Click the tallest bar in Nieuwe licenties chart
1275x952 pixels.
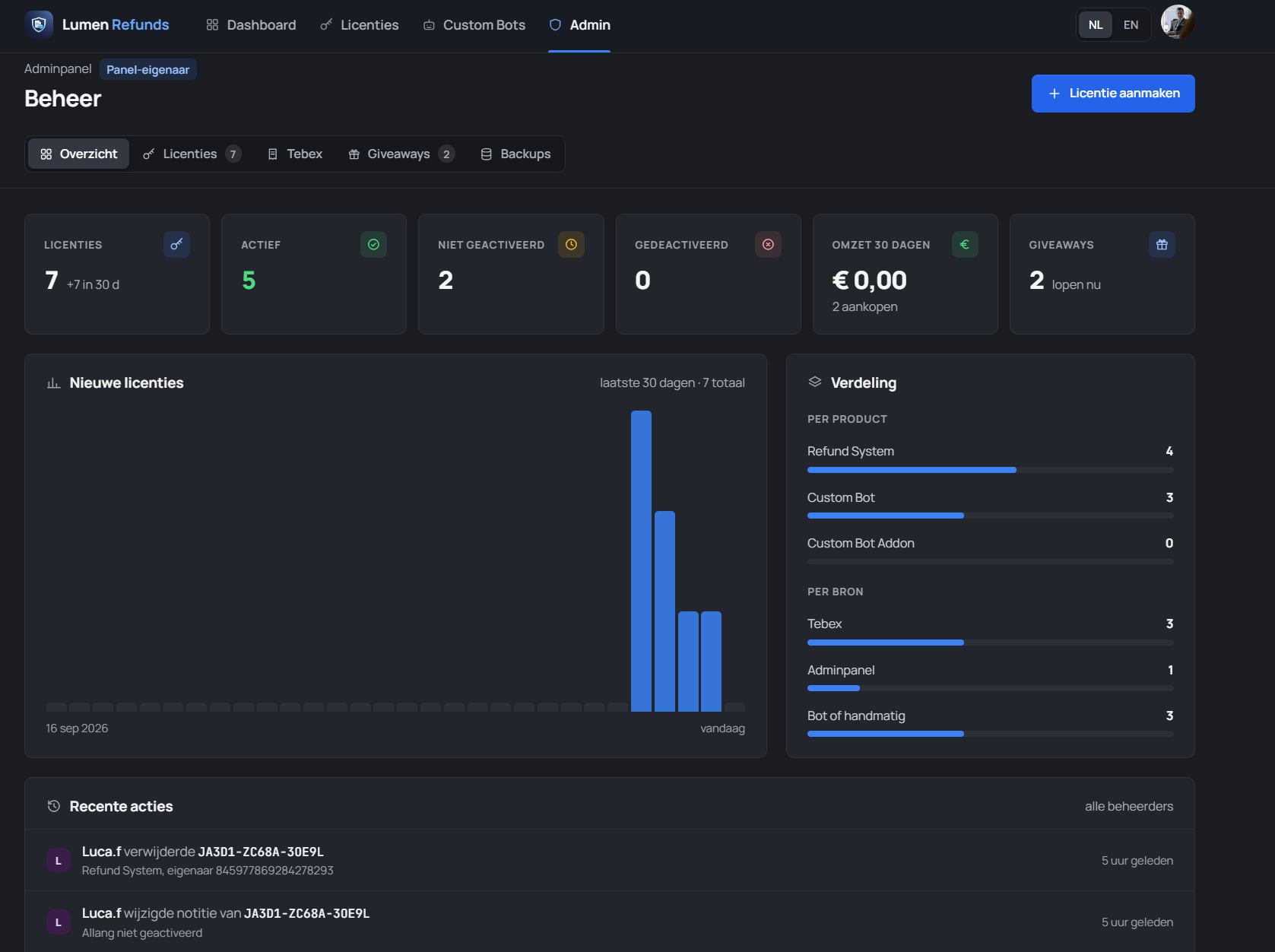click(x=641, y=561)
